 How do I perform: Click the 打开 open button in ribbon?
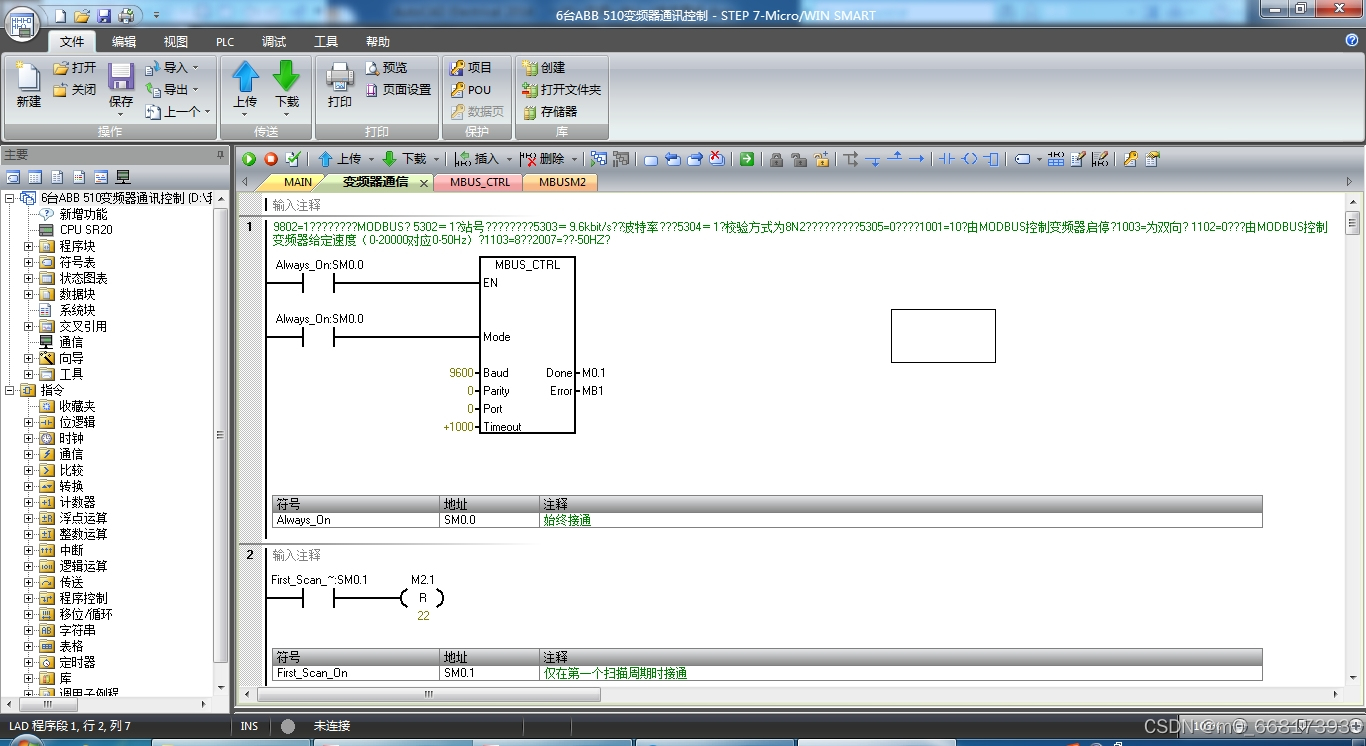pyautogui.click(x=75, y=67)
